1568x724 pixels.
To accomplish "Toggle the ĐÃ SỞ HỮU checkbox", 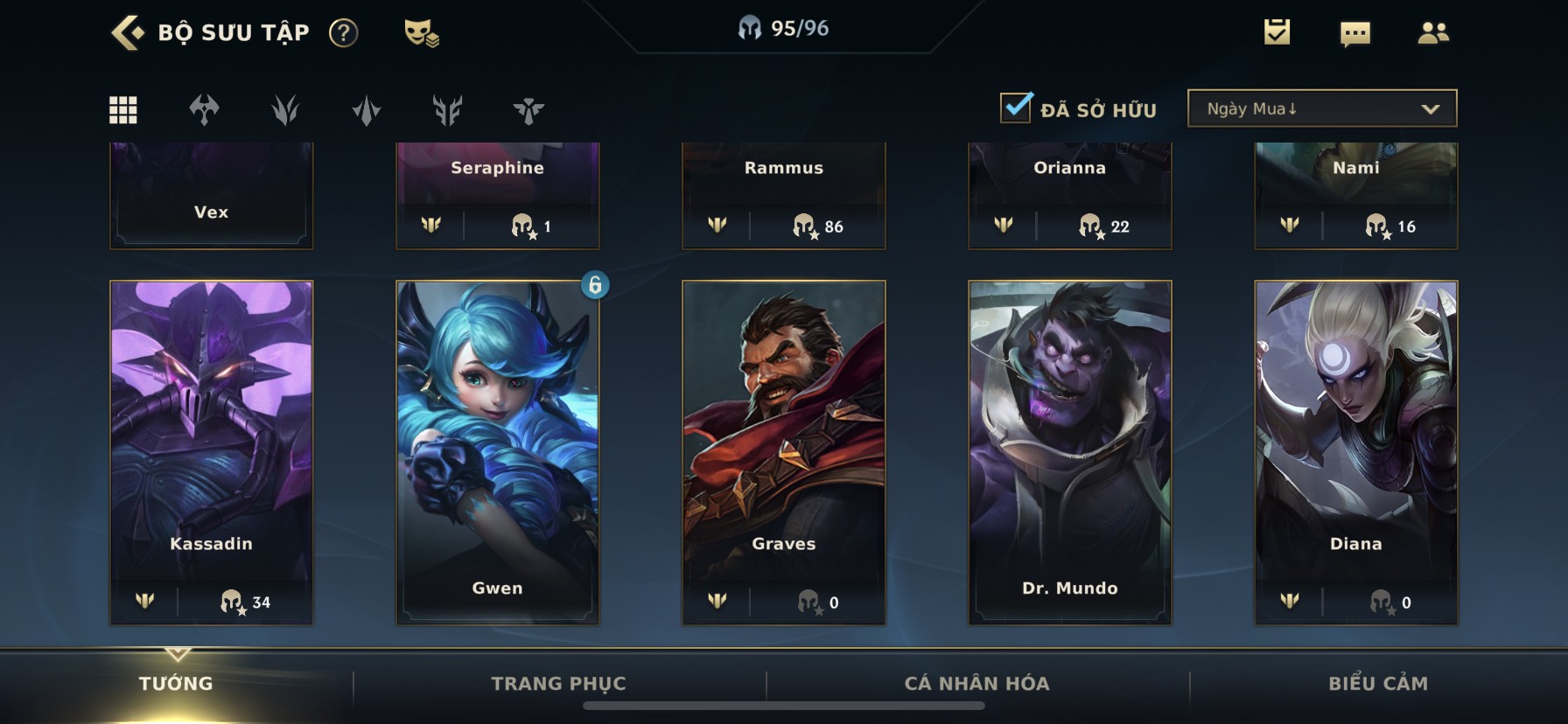I will coord(1016,108).
